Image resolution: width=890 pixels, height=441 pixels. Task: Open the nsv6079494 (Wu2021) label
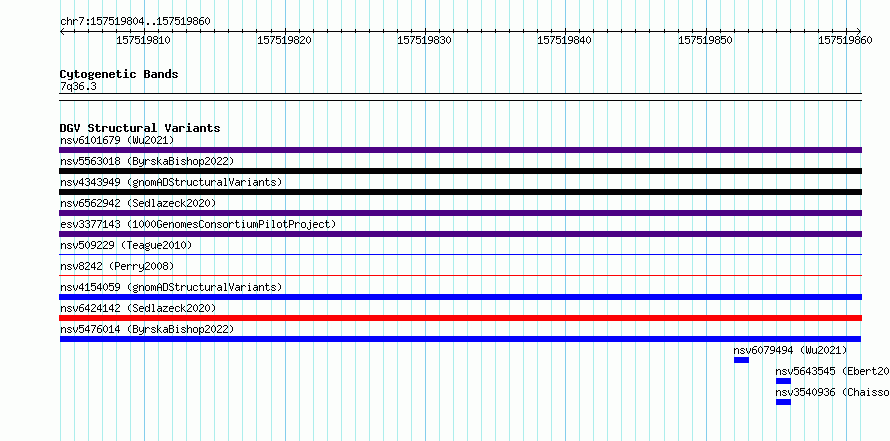[x=790, y=350]
